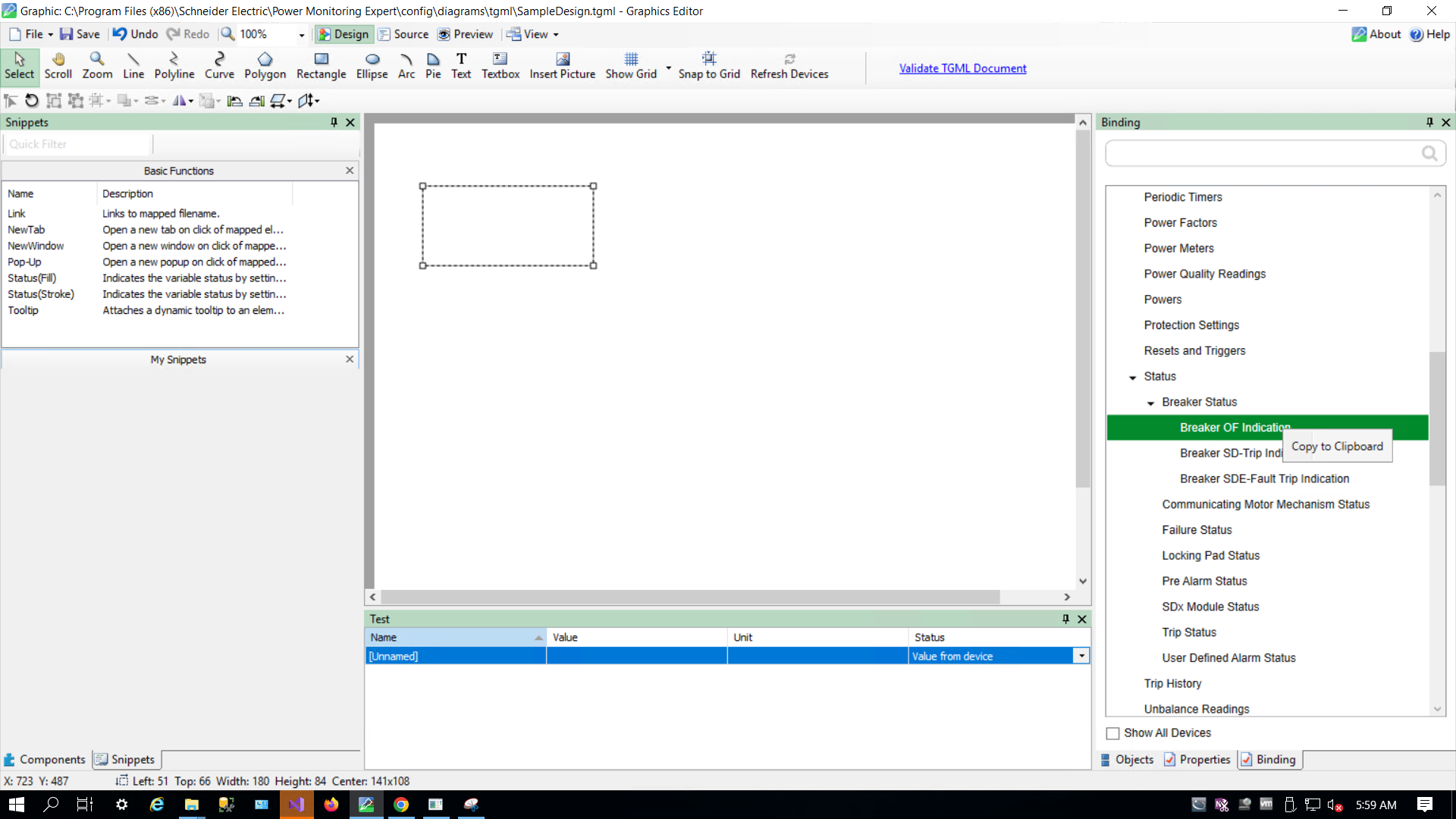This screenshot has width=1456, height=819.
Task: Toggle Show Grid
Action: (x=631, y=66)
